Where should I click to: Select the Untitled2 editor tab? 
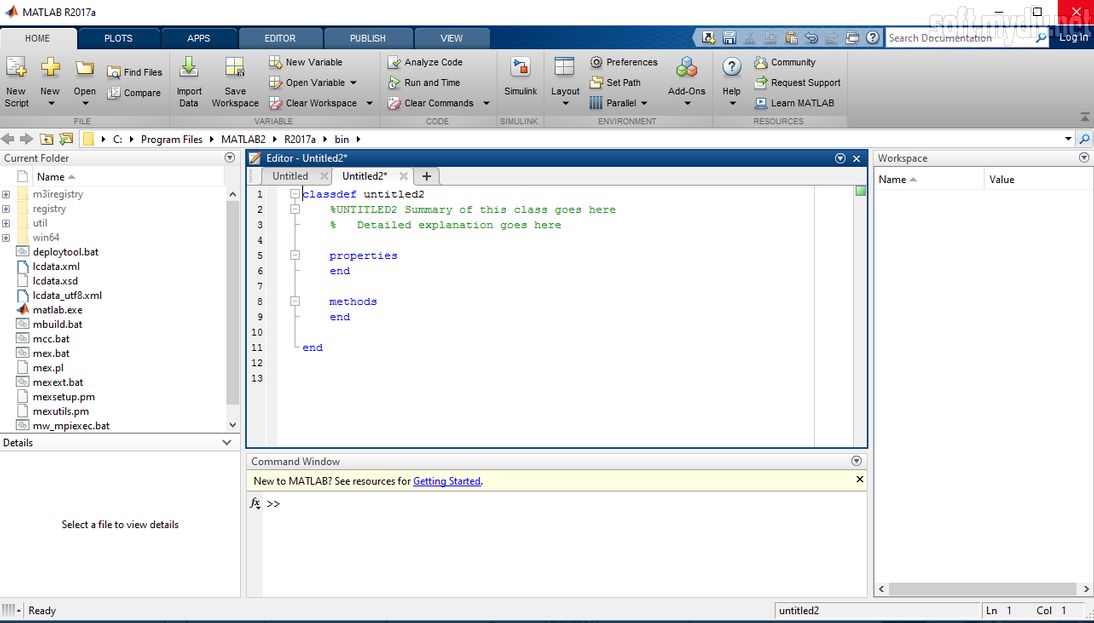pos(367,175)
